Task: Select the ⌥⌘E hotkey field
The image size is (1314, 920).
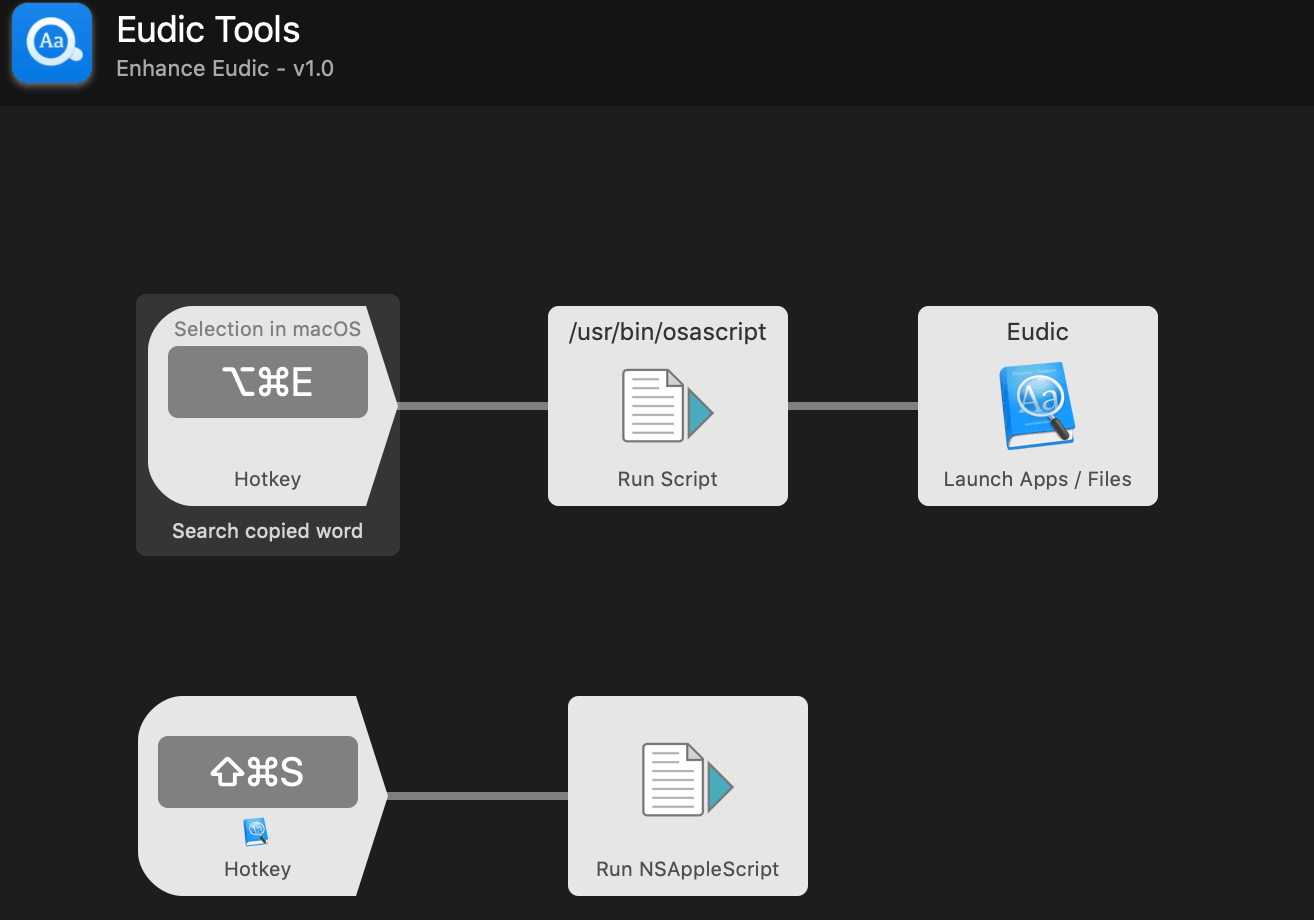Action: (268, 382)
